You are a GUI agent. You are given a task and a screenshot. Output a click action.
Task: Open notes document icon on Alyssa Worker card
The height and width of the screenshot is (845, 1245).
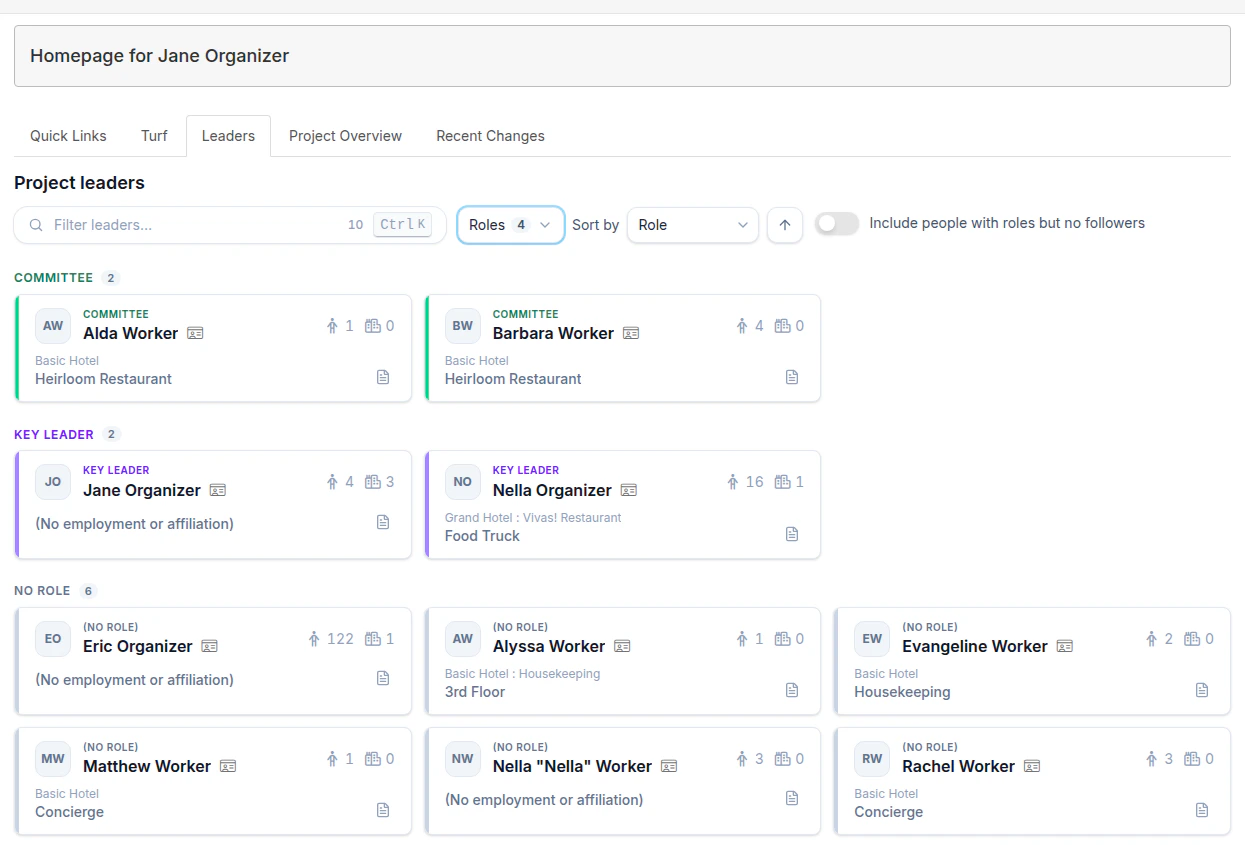pos(792,690)
